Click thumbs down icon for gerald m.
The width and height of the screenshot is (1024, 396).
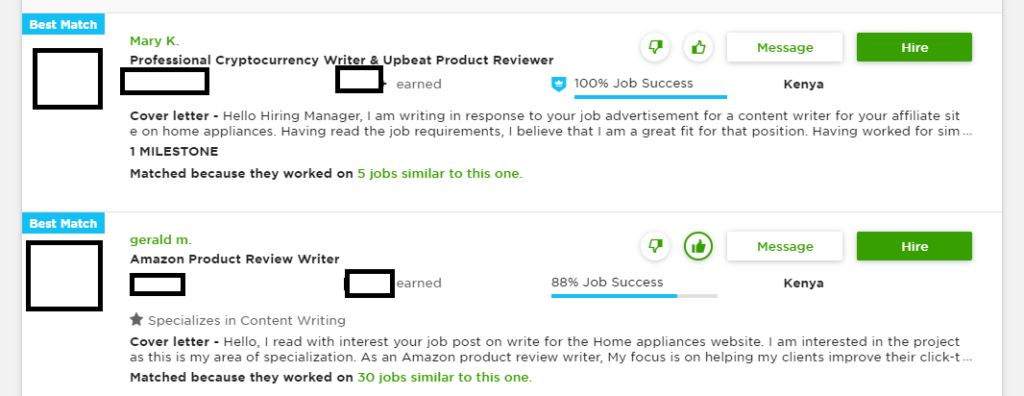pyautogui.click(x=655, y=246)
